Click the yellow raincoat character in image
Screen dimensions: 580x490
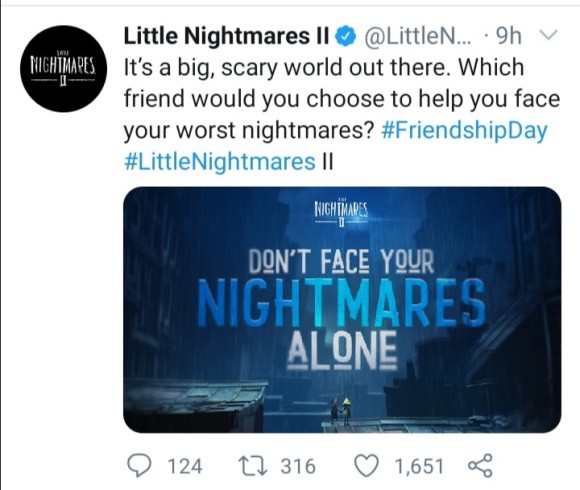point(346,409)
